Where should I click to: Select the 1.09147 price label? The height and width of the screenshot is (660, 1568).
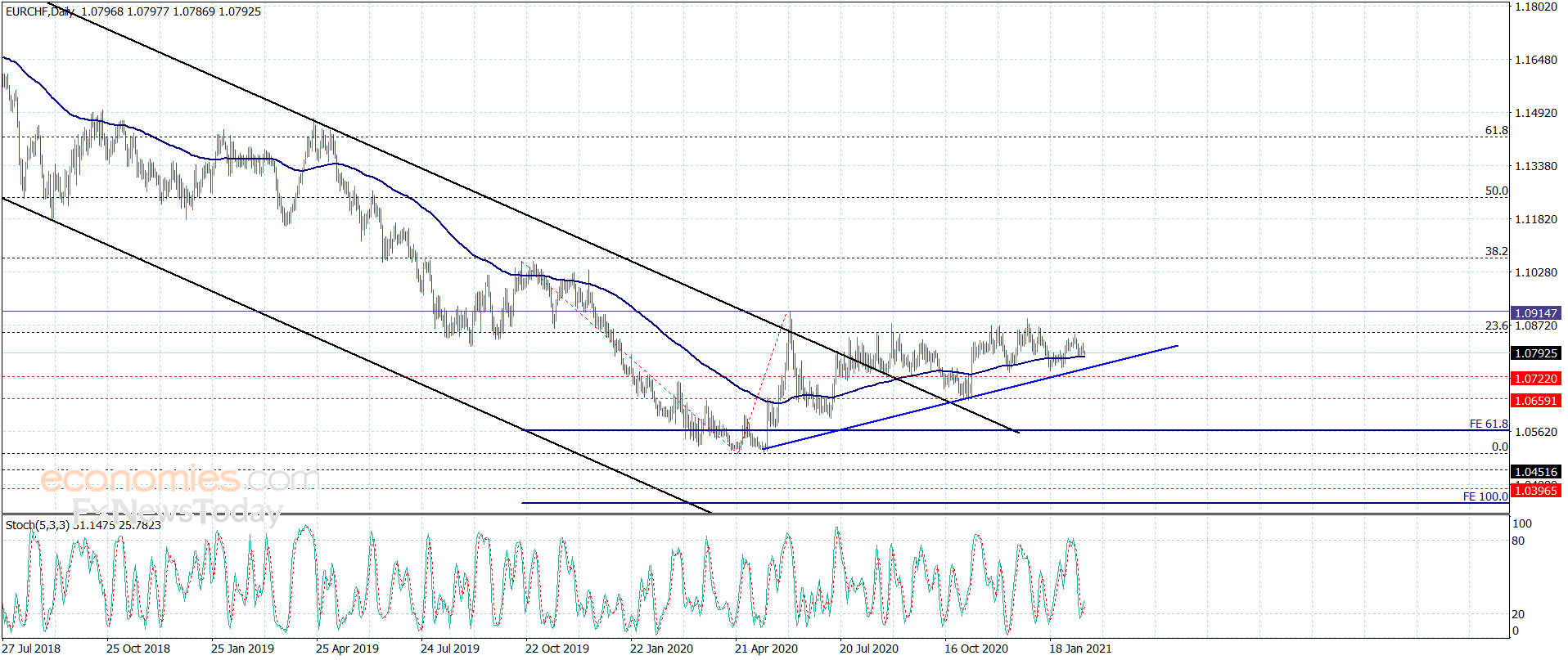tap(1536, 313)
